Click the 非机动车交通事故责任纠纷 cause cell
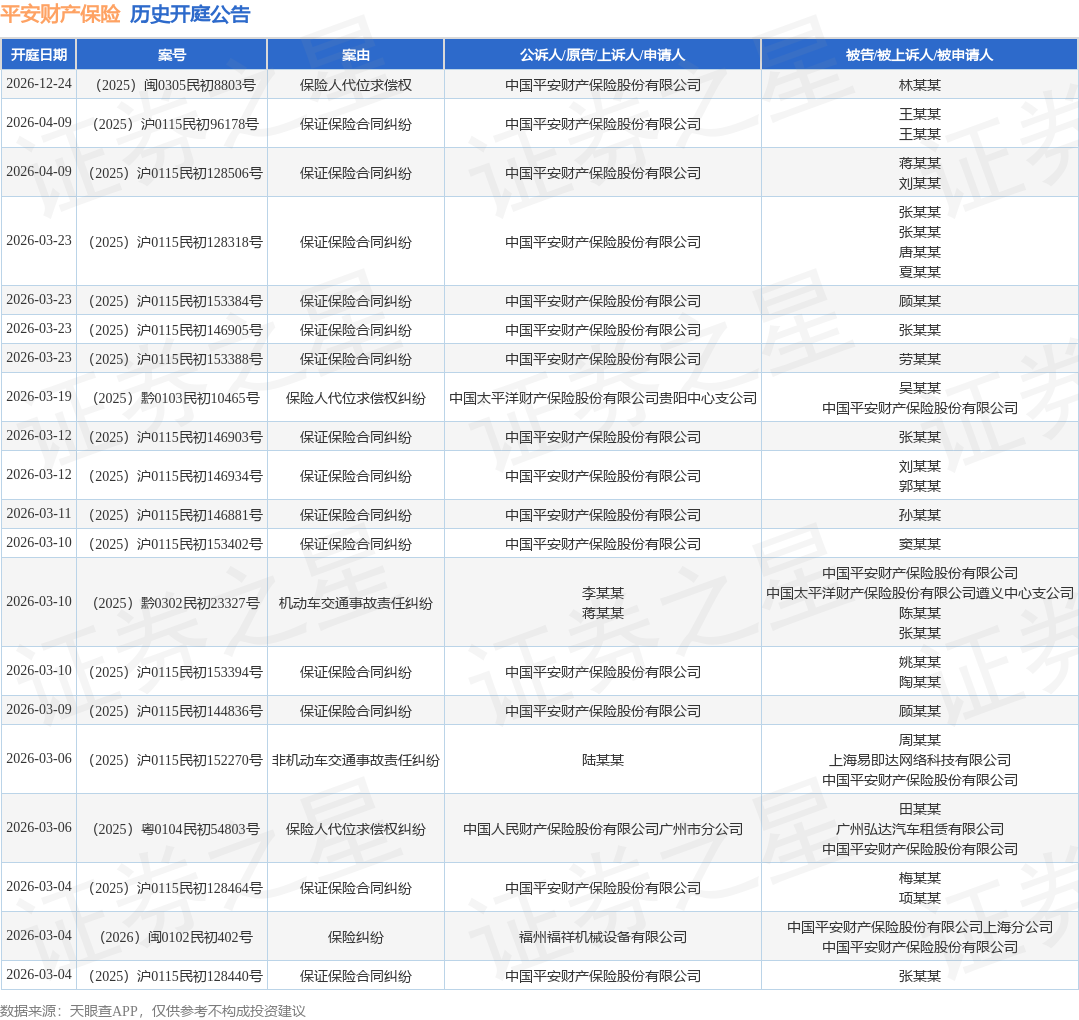 (x=356, y=760)
